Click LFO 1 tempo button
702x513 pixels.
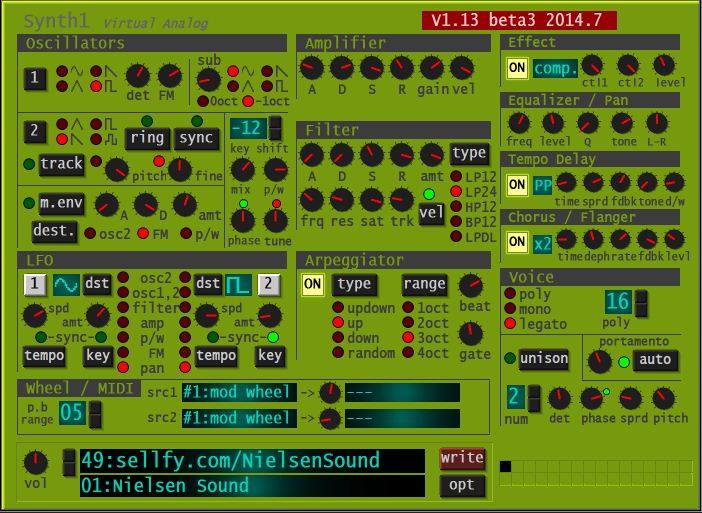point(44,356)
